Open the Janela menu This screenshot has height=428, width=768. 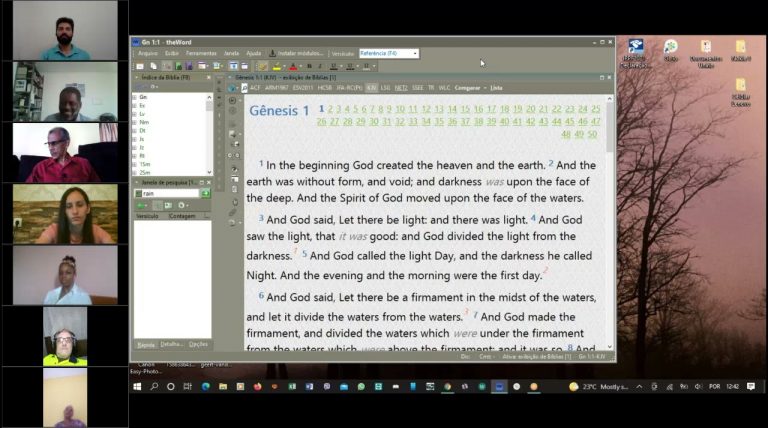[231, 53]
